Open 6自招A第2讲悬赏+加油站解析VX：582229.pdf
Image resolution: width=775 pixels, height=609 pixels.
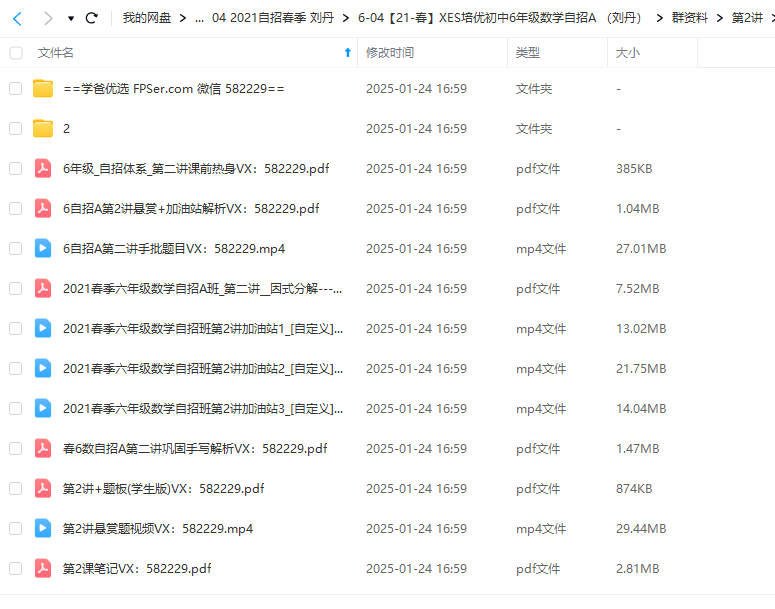pos(191,209)
